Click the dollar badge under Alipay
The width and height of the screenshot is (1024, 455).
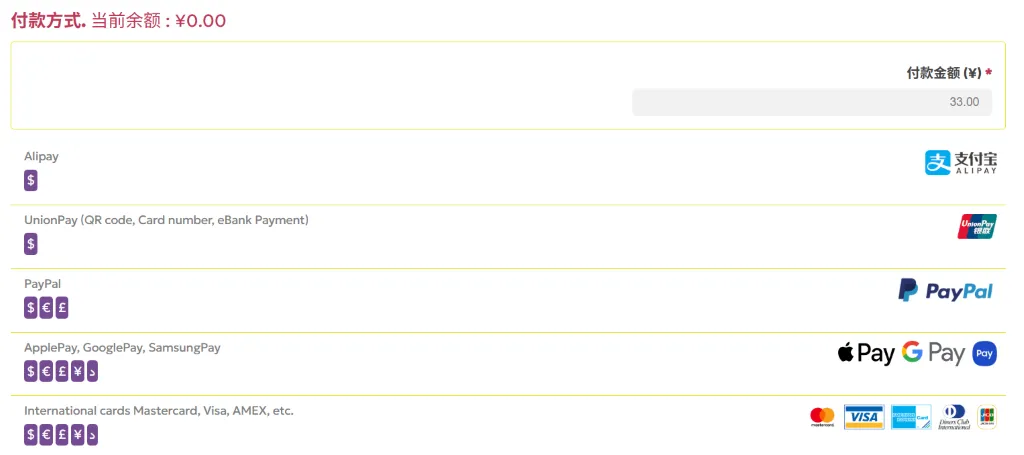[31, 181]
